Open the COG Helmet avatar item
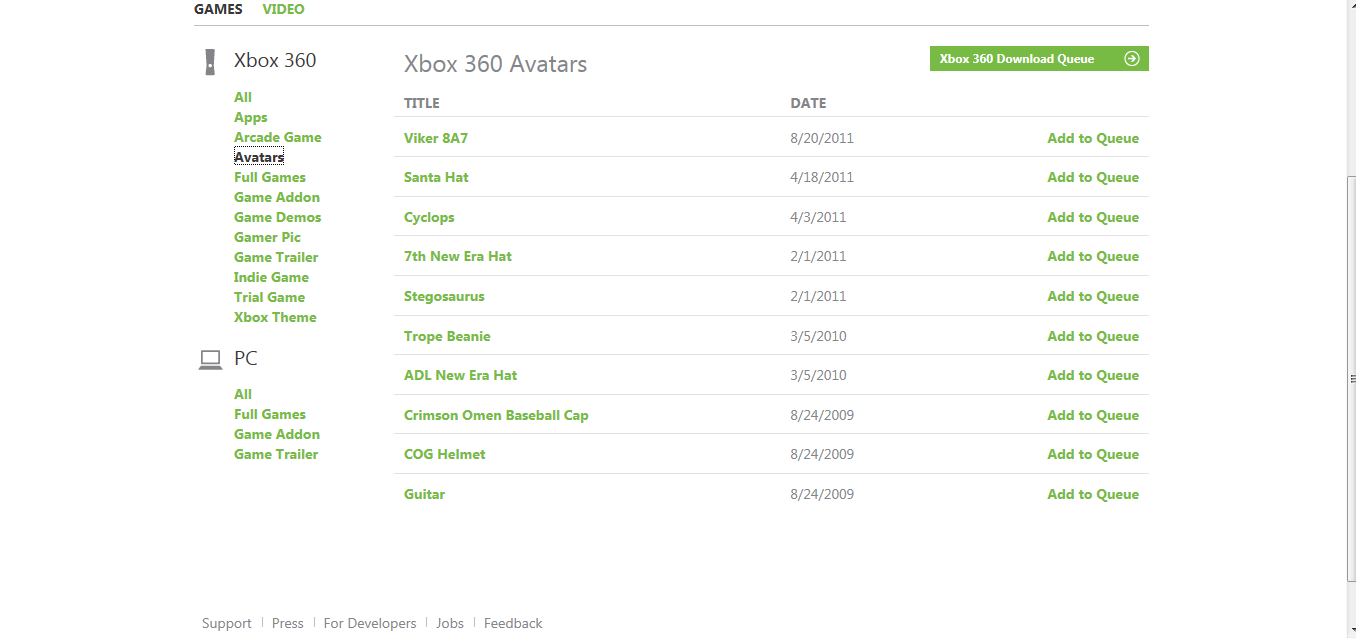 [x=445, y=454]
